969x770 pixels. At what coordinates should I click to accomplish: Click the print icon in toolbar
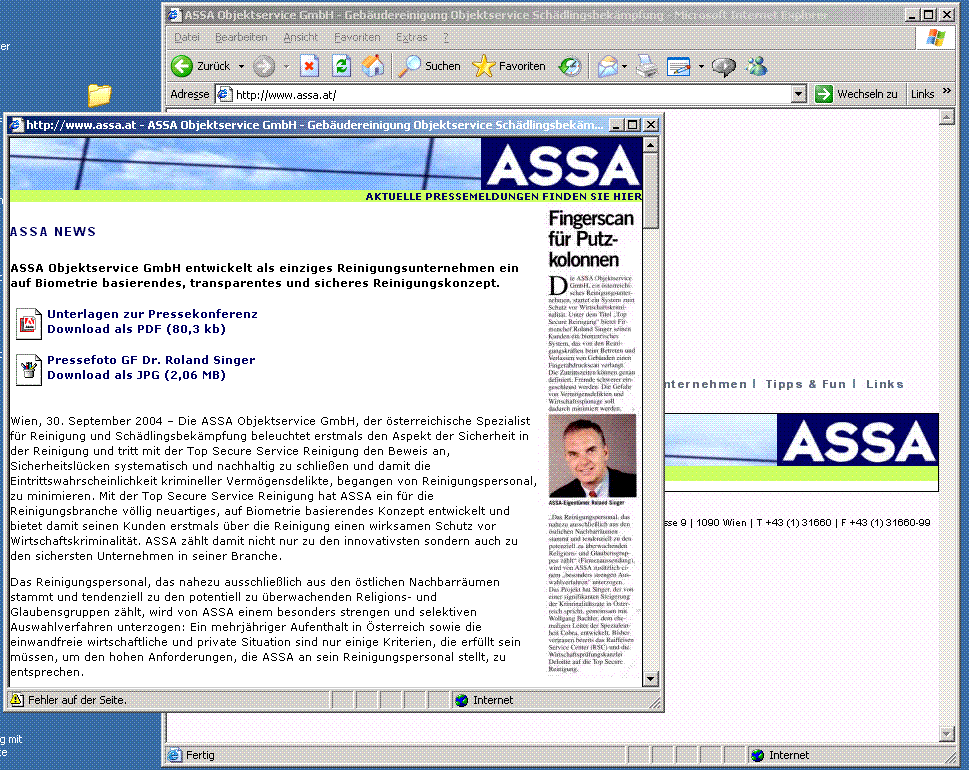click(x=647, y=66)
